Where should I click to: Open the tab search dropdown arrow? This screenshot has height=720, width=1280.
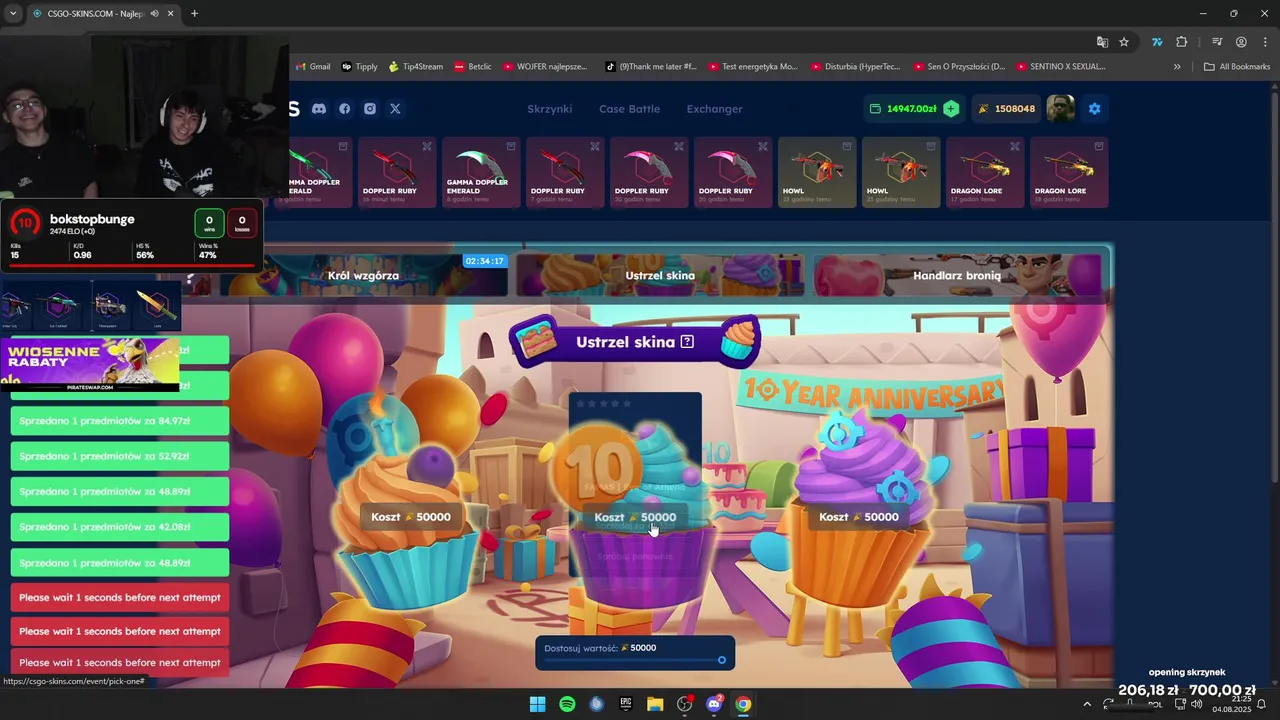13,13
